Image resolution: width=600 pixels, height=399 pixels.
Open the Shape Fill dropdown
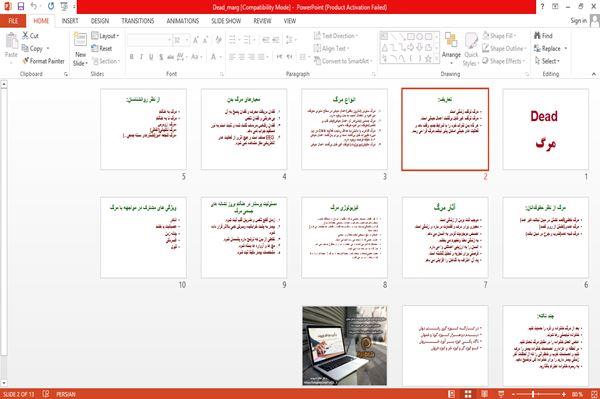(499, 36)
